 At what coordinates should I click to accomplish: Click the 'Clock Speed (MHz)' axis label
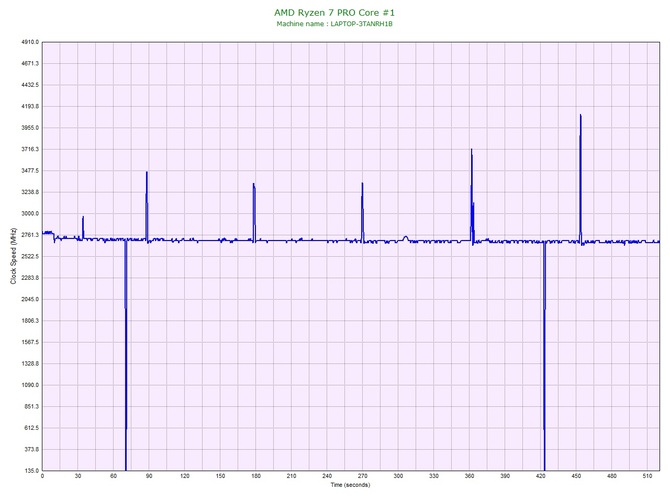tap(13, 256)
